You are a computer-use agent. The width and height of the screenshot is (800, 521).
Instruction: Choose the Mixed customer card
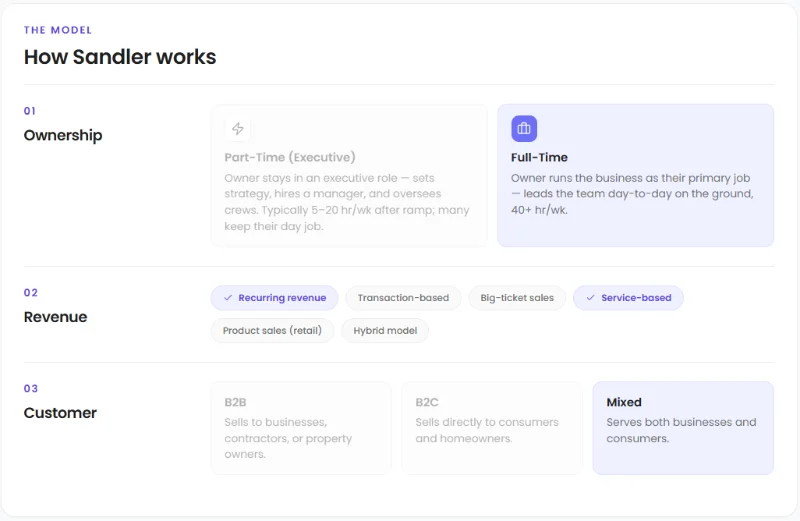coord(683,428)
